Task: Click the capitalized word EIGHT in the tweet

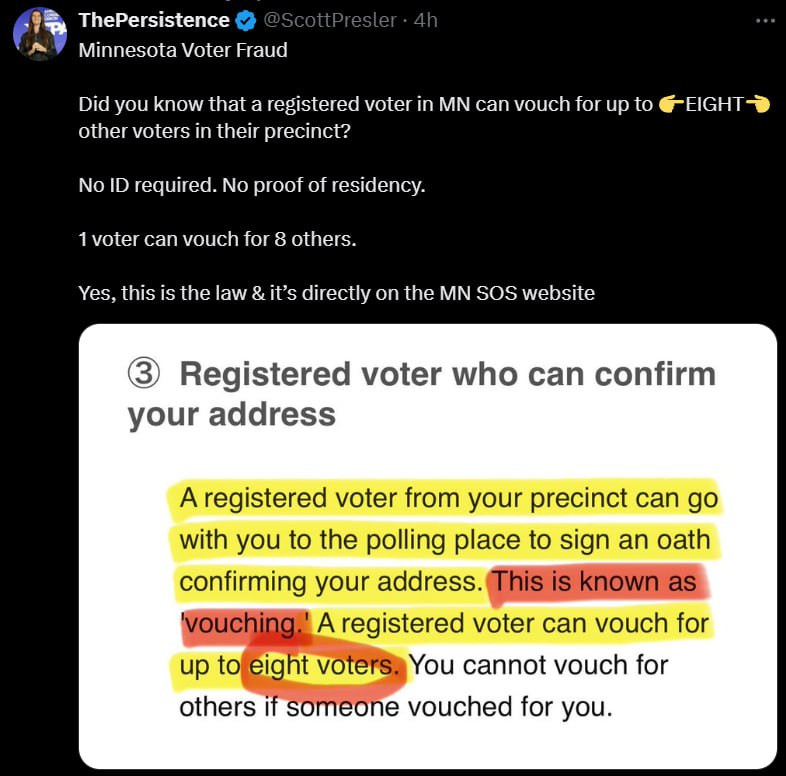Action: point(714,105)
